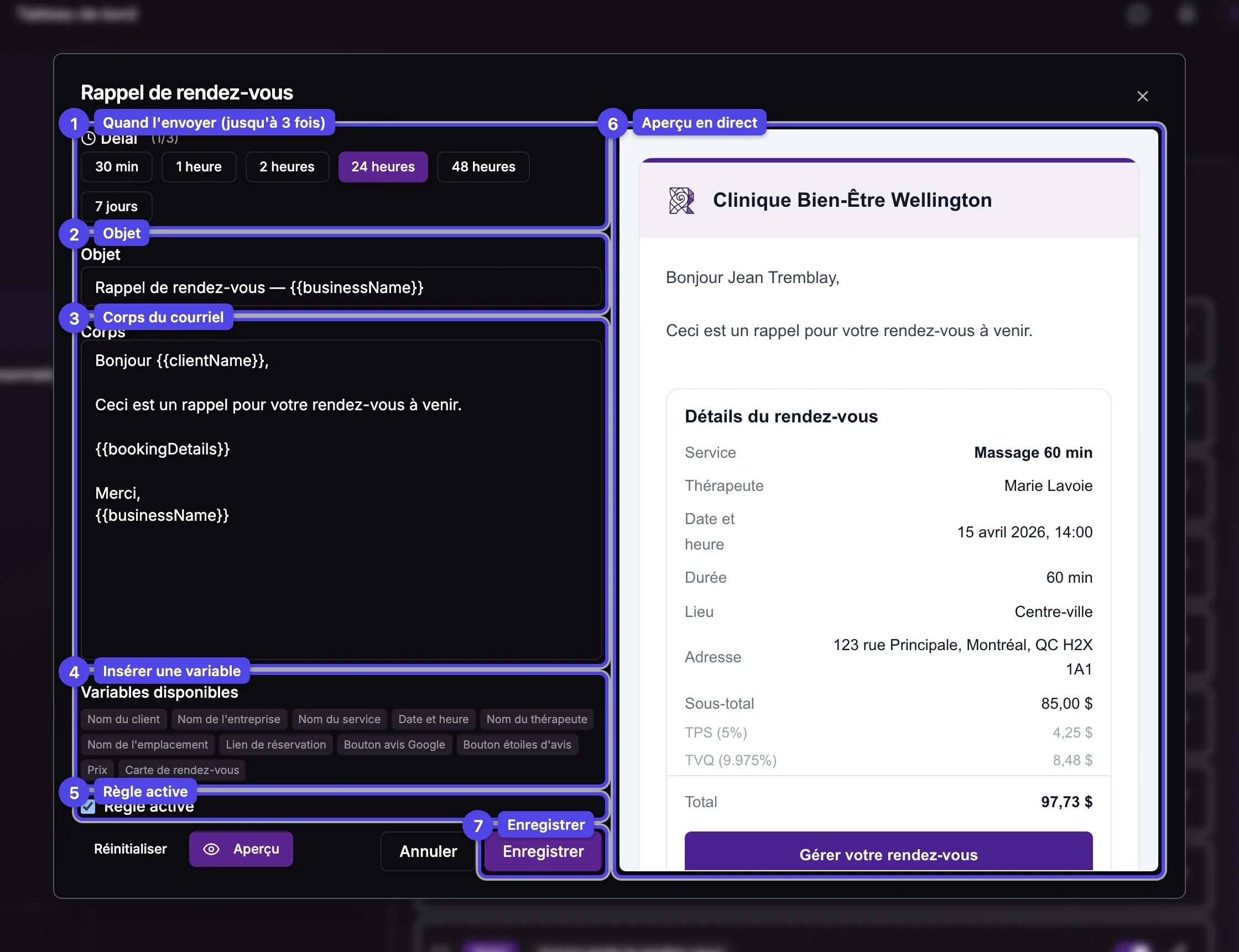
Task: Select the 2 heures delay option
Action: [287, 166]
